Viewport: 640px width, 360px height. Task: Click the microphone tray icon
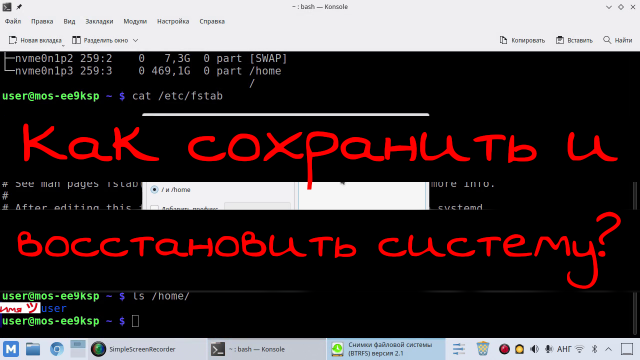[x=549, y=349]
